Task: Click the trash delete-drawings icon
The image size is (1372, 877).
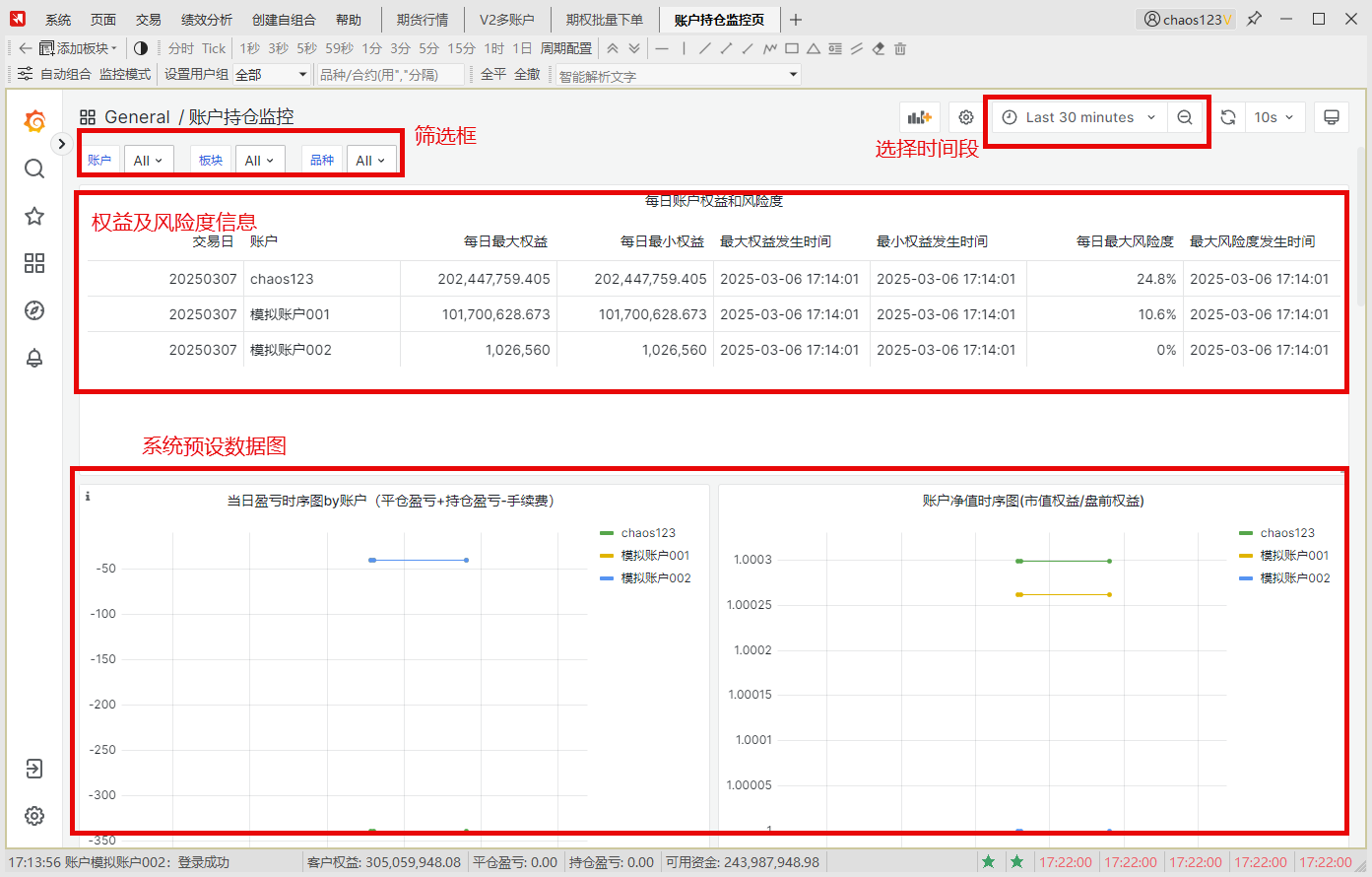Action: 900,48
